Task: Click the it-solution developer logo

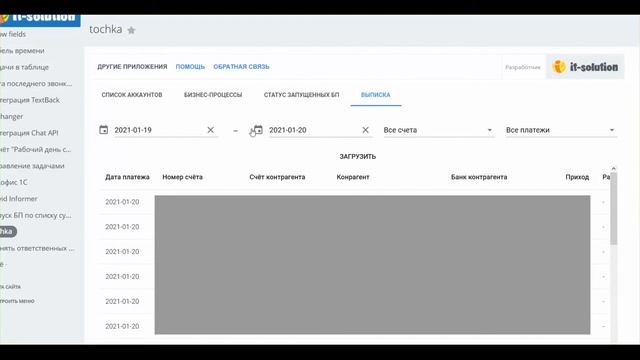Action: [x=585, y=67]
